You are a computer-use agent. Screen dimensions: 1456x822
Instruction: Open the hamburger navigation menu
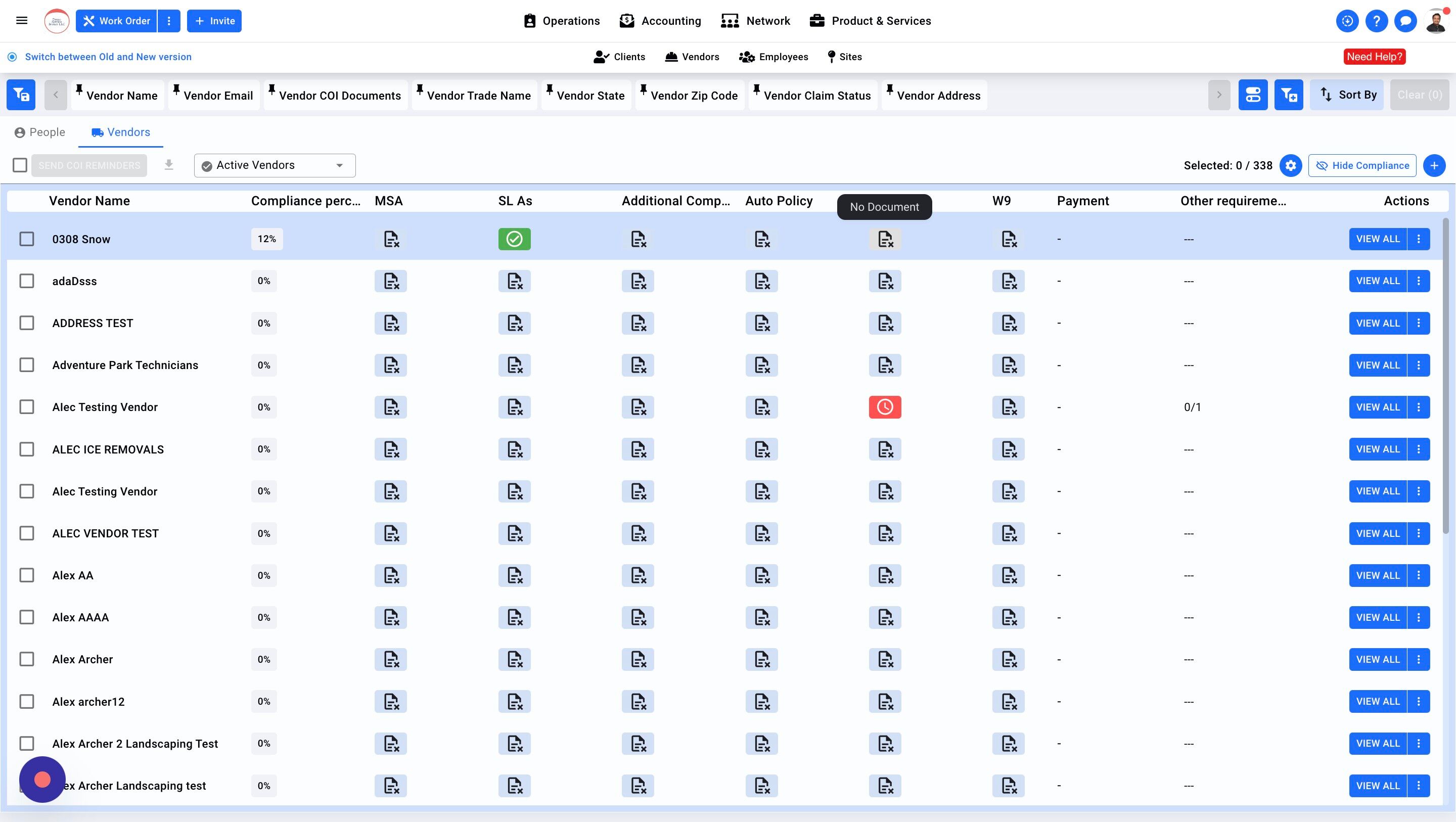tap(21, 21)
